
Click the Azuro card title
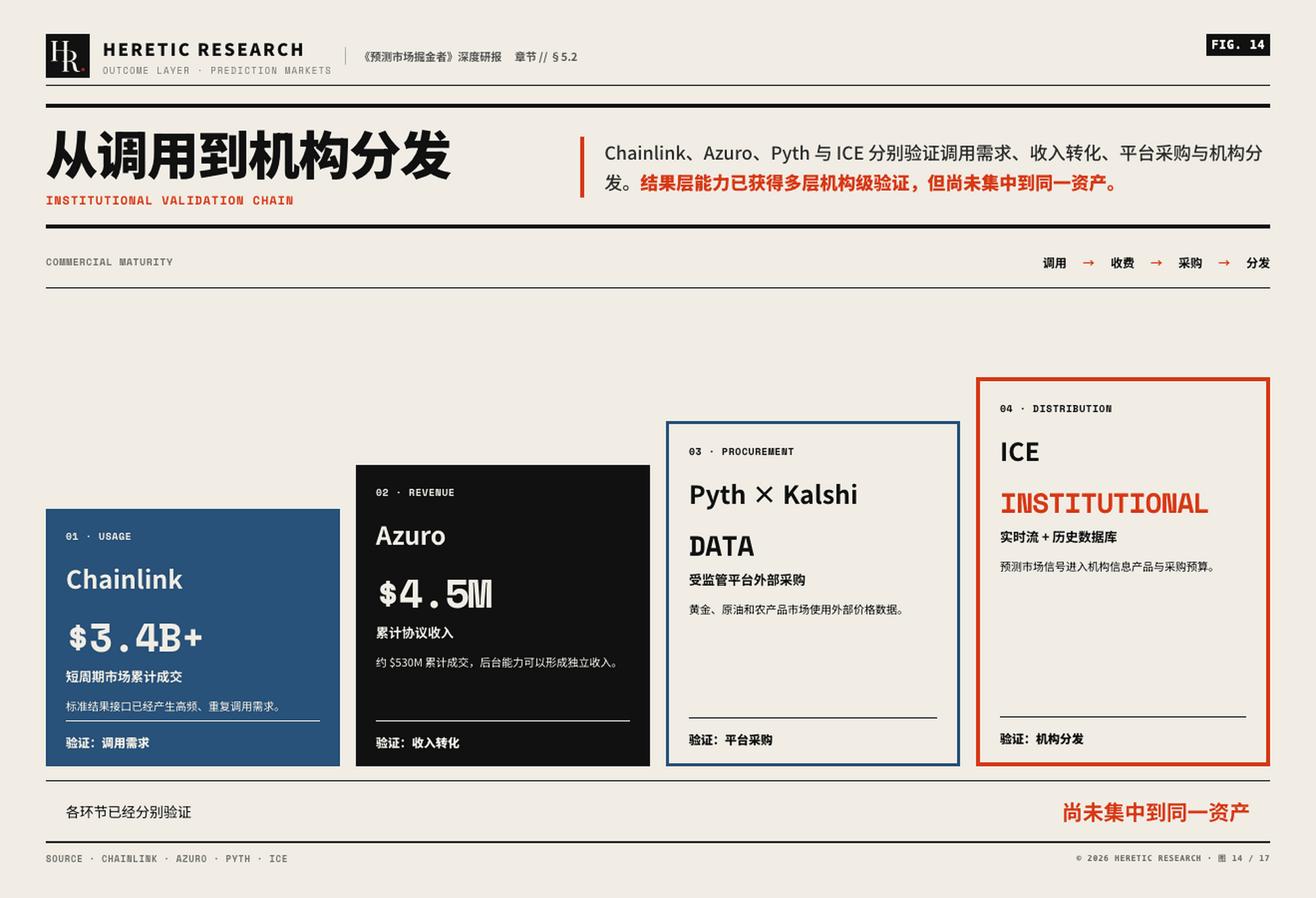coord(411,536)
